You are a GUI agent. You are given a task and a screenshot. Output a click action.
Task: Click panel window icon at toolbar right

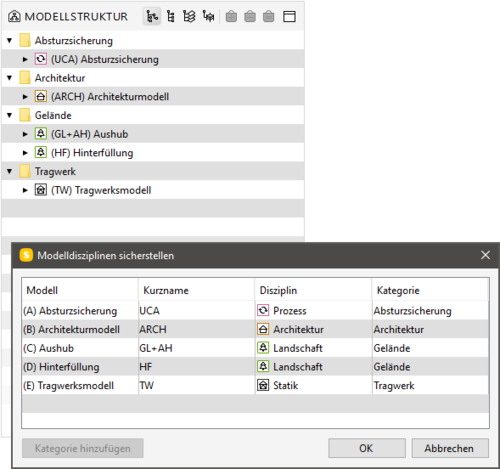coord(289,16)
